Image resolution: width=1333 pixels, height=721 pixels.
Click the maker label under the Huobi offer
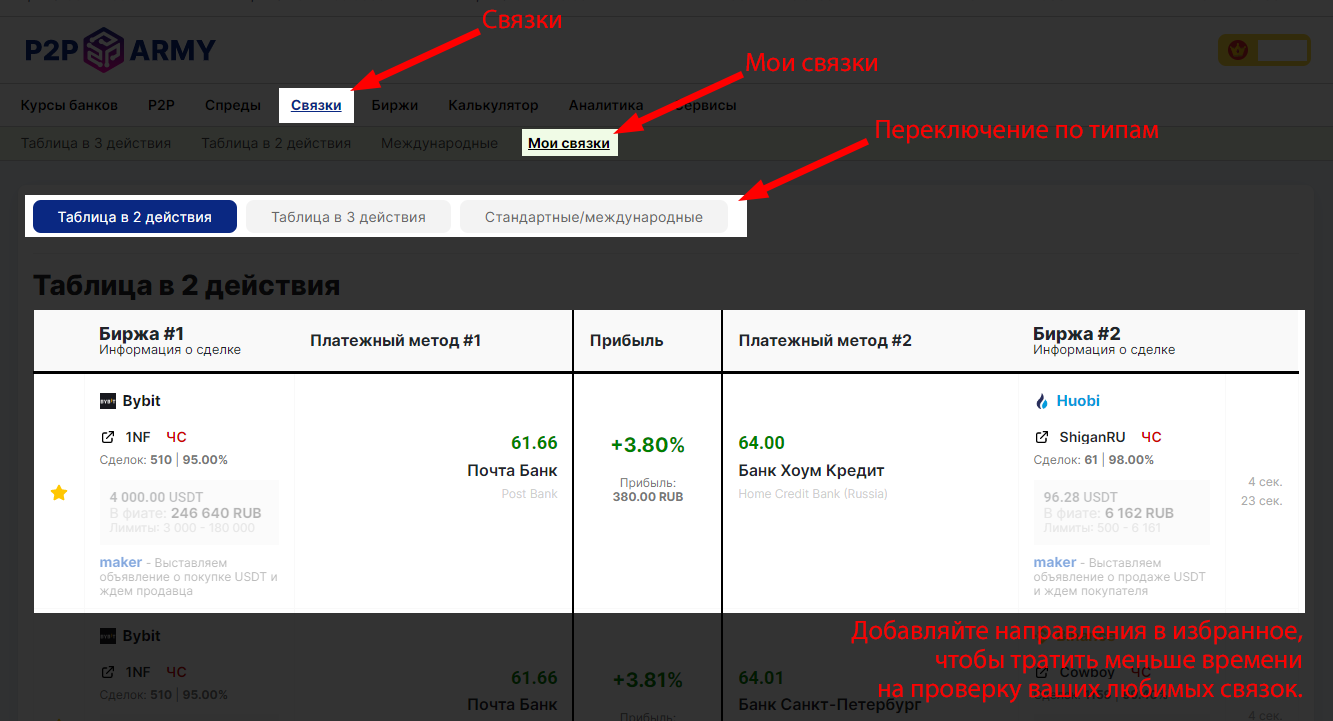click(1055, 563)
